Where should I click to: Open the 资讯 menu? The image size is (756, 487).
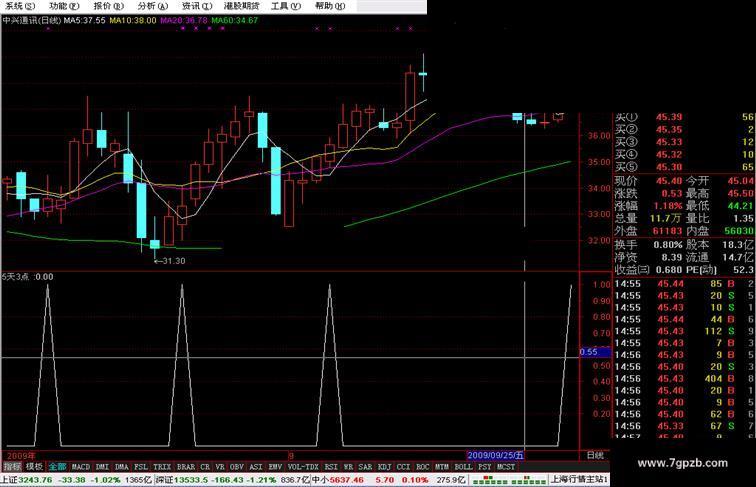point(197,6)
